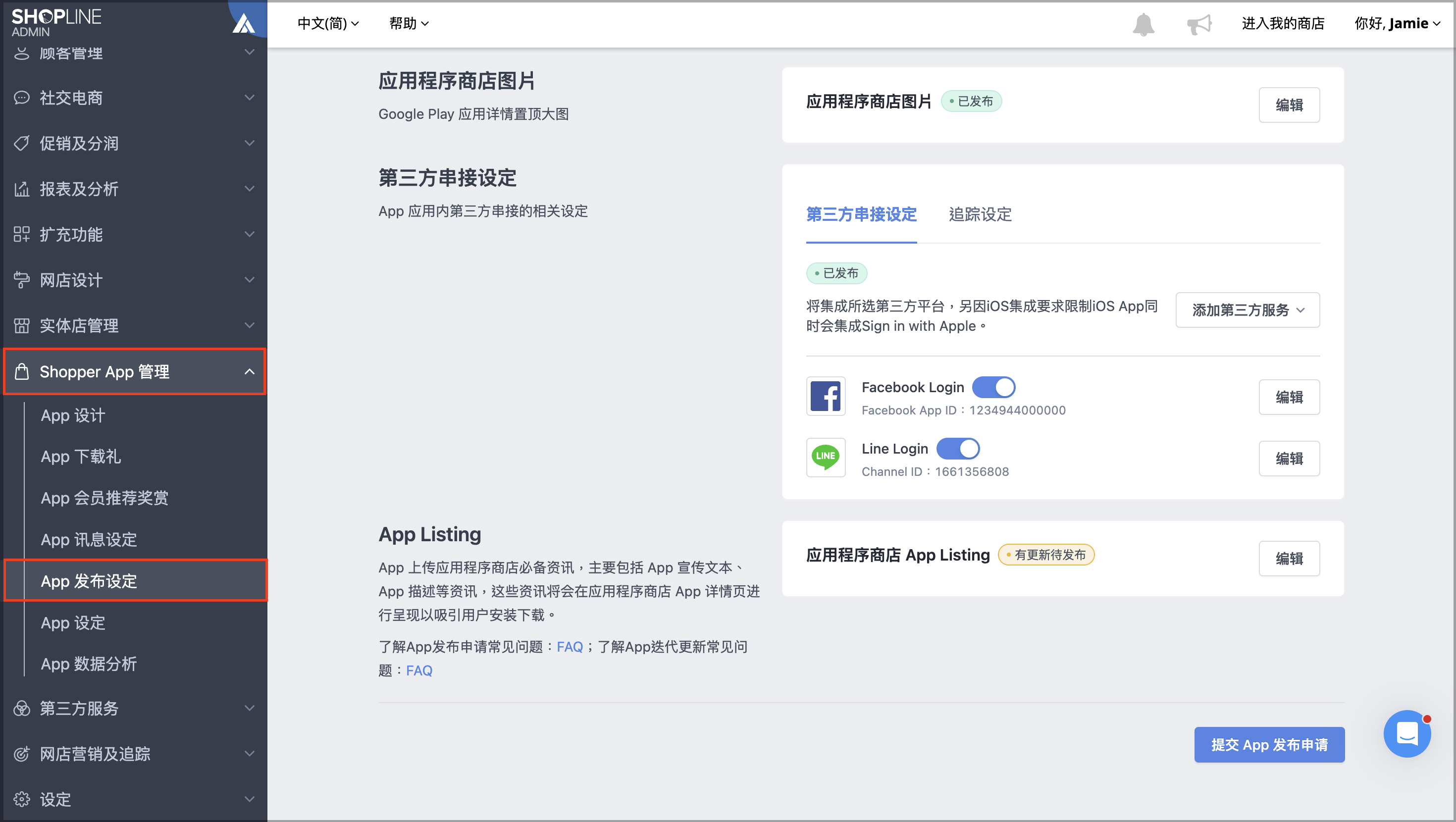Expand the 扩充功能 menu
Screen dimensions: 1456x822
point(134,235)
